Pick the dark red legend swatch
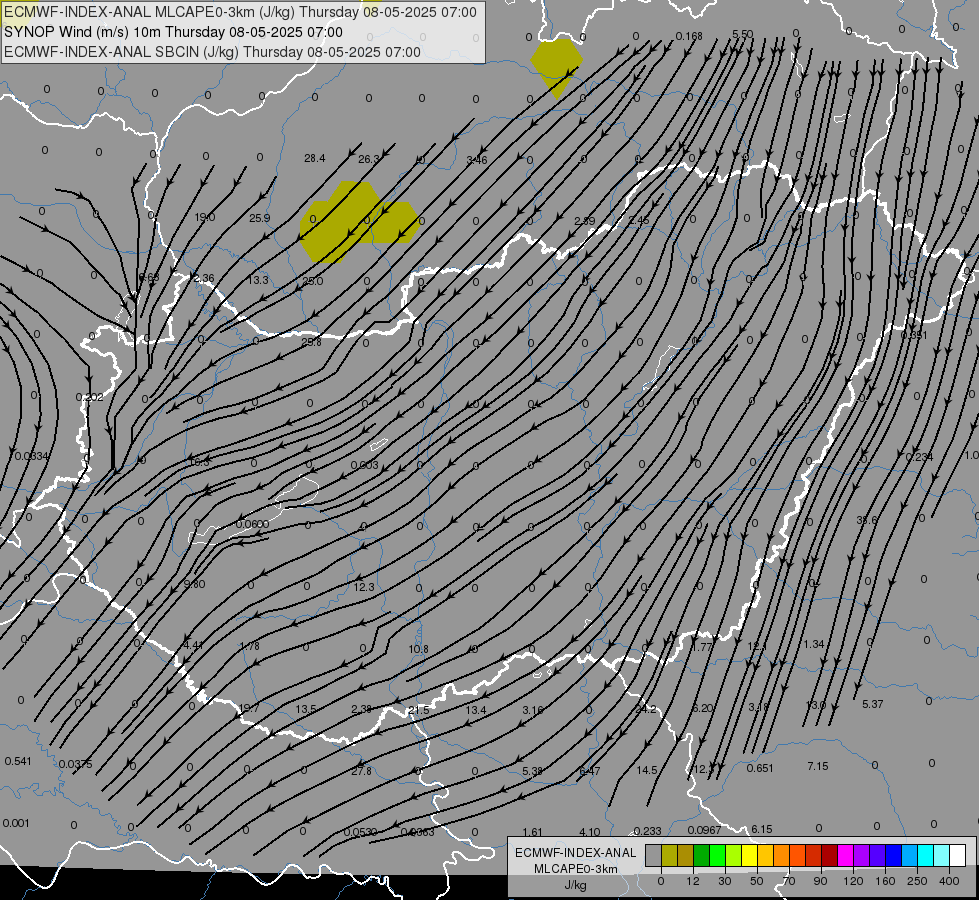Screen dimensions: 979x900 click(829, 856)
